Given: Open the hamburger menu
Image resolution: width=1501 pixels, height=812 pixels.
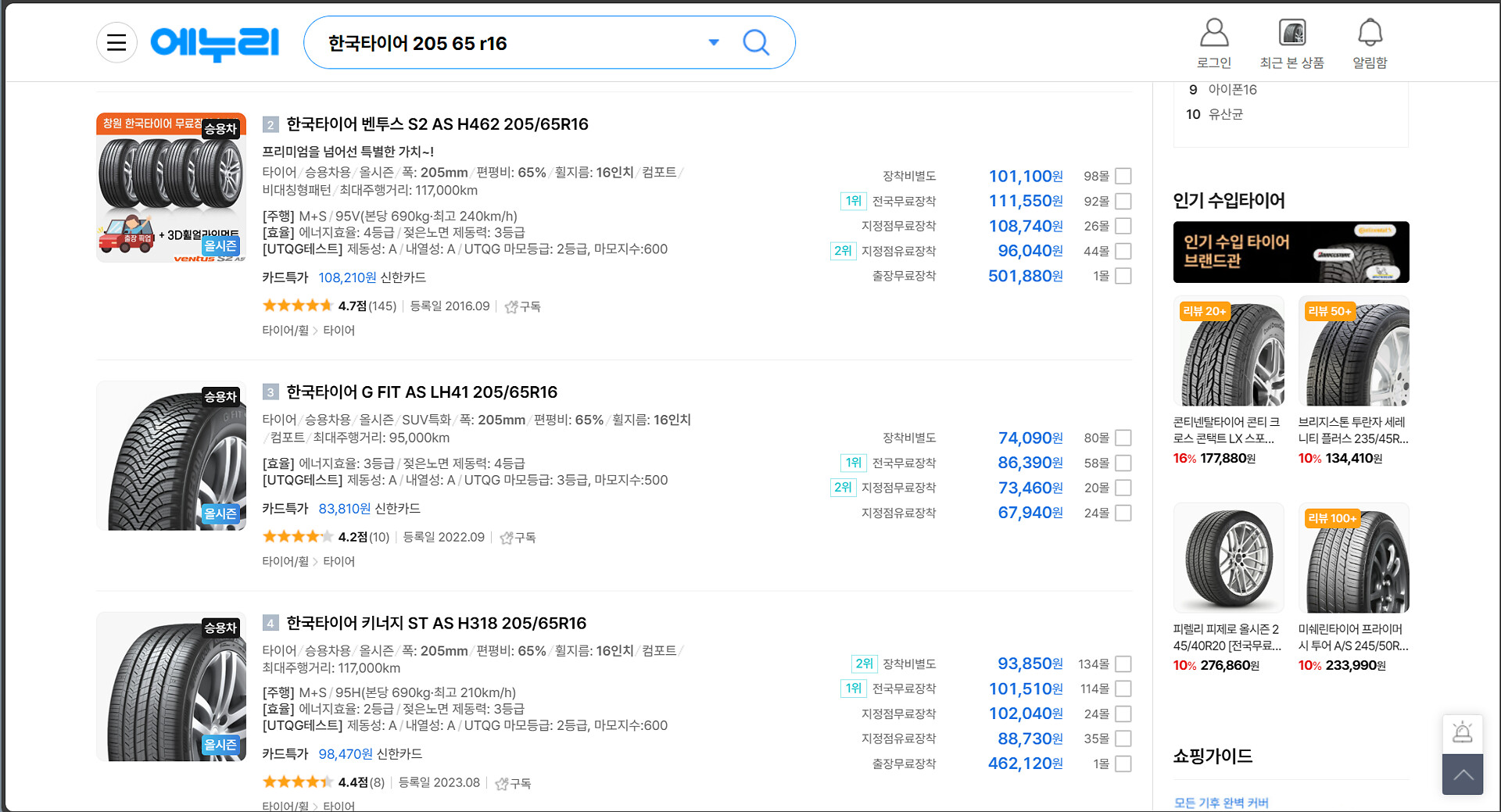Looking at the screenshot, I should [x=116, y=42].
